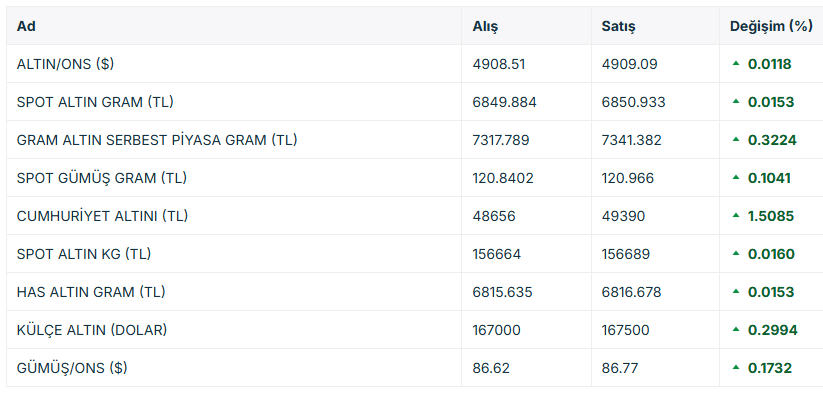Click up arrow beside 0.1041

coord(736,177)
